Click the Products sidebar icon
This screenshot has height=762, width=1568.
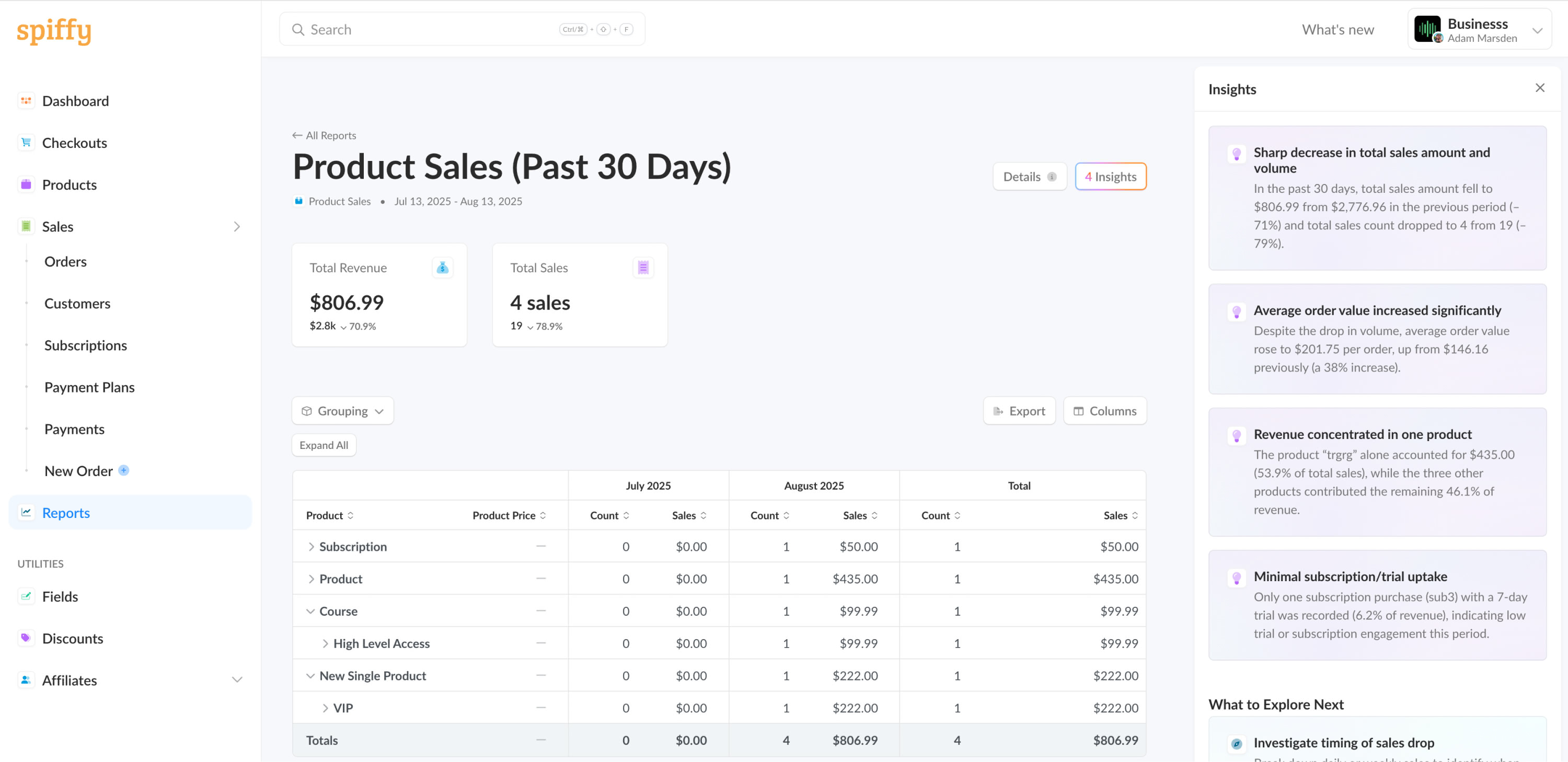tap(26, 184)
